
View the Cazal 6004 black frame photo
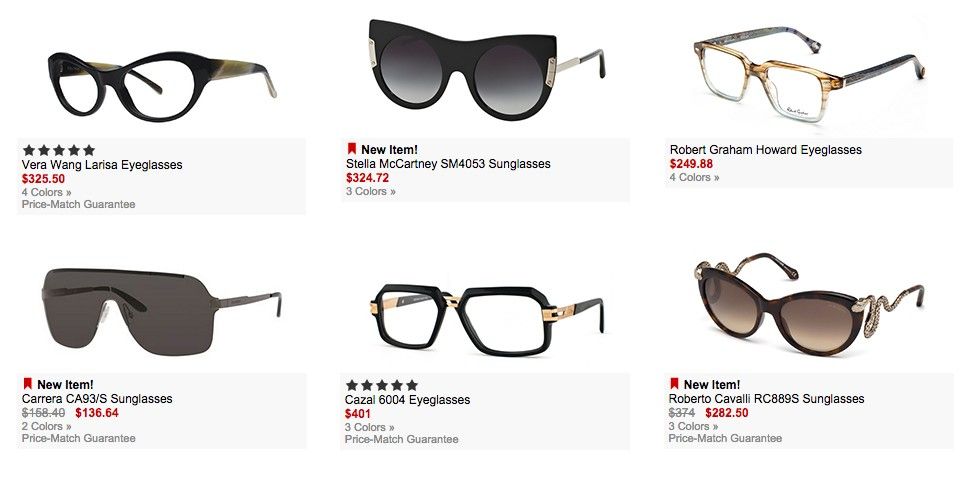[487, 320]
